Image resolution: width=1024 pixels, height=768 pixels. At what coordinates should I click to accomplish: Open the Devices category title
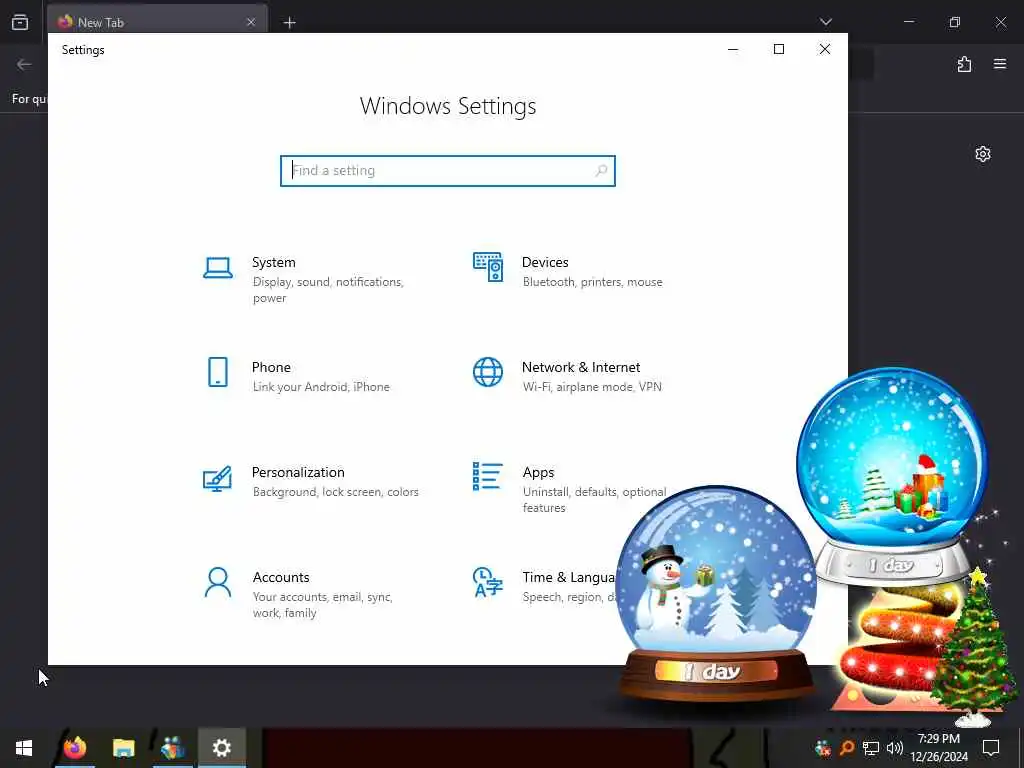[545, 263]
